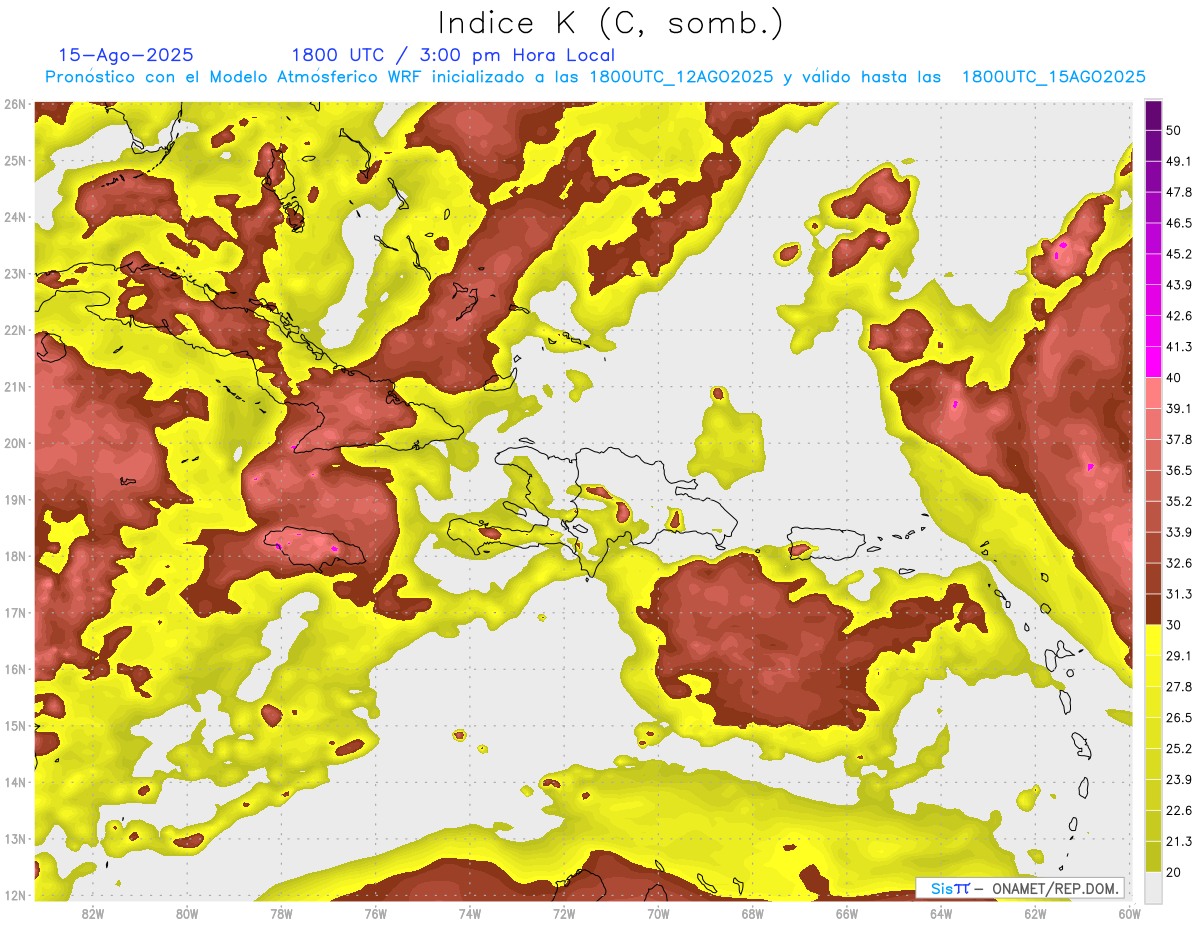
Task: Click the "16N" latitude label
Action: click(x=15, y=669)
